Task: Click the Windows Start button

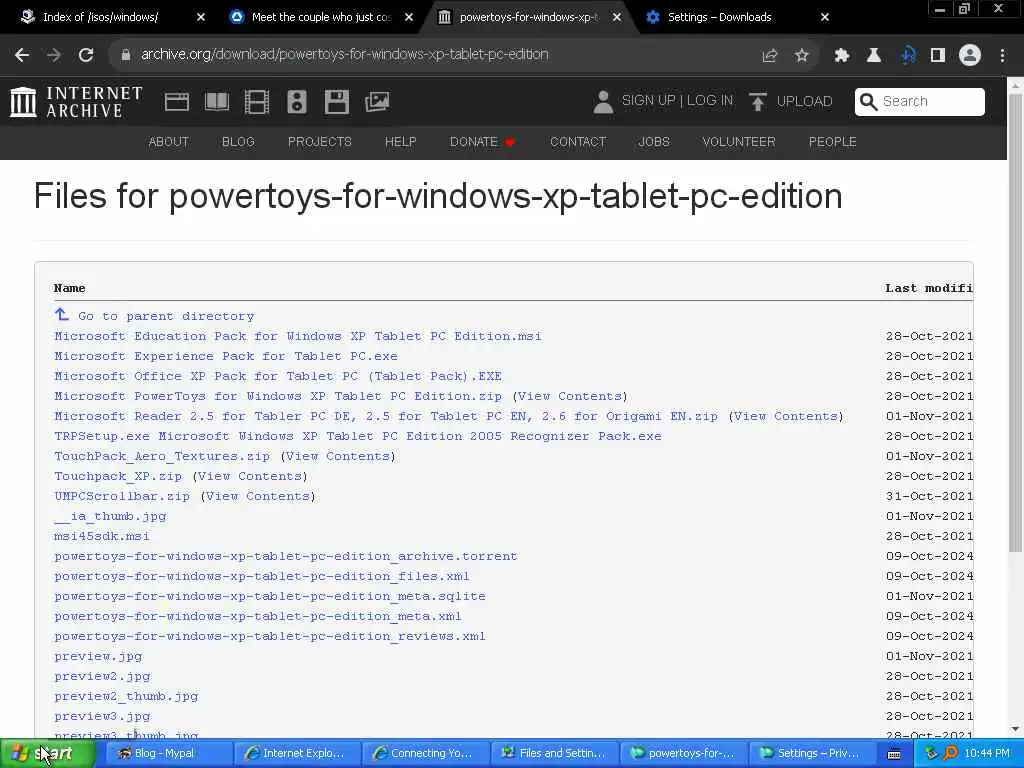Action: (x=47, y=754)
